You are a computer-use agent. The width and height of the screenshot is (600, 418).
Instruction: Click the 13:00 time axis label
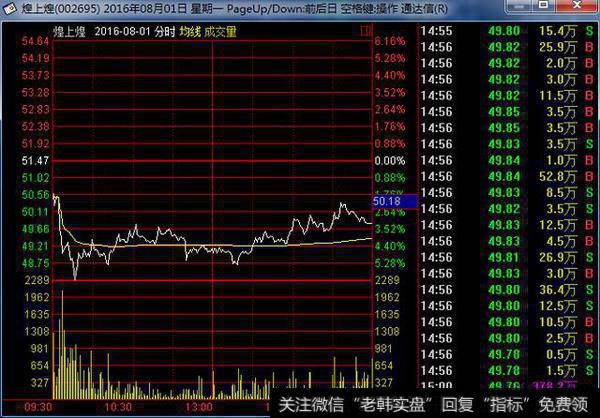point(199,407)
